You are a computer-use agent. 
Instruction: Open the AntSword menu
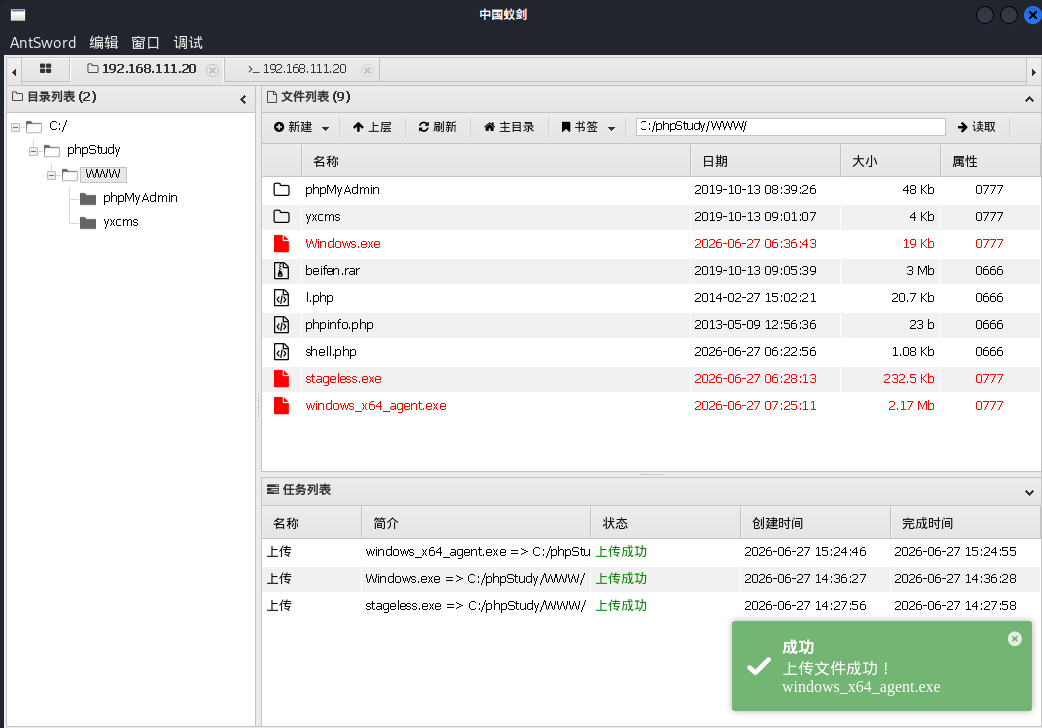pyautogui.click(x=43, y=43)
